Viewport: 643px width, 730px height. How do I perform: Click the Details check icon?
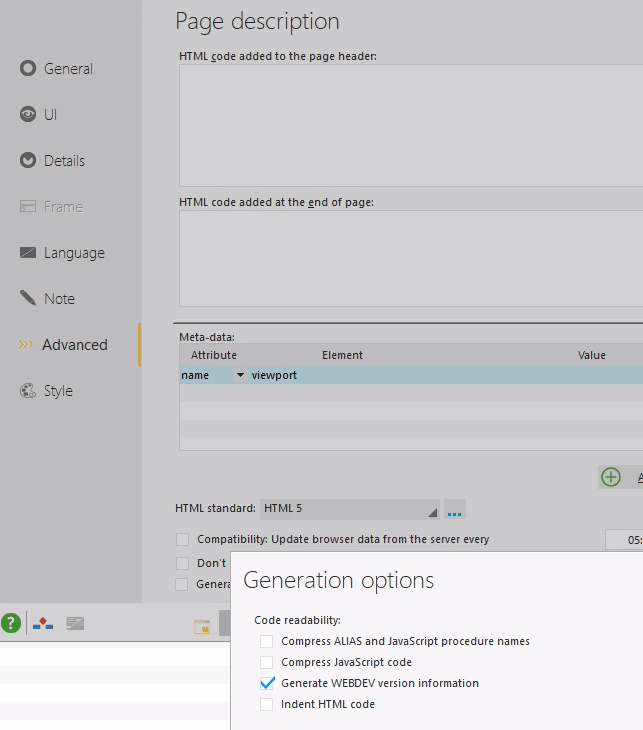28,161
